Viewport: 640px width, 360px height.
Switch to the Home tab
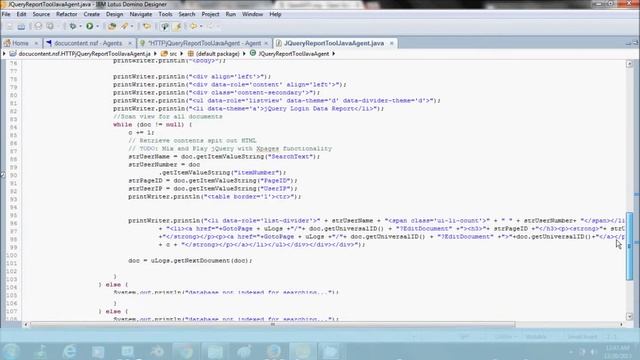click(20, 43)
